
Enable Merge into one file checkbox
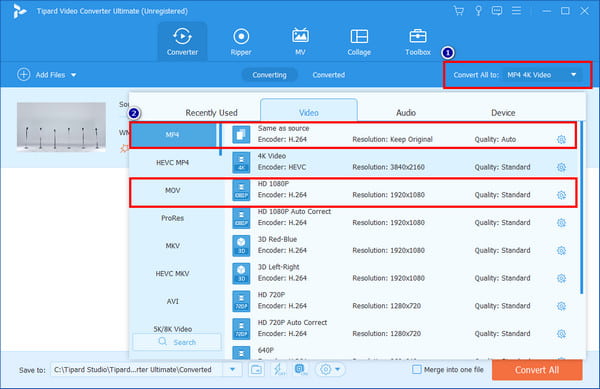[x=417, y=369]
